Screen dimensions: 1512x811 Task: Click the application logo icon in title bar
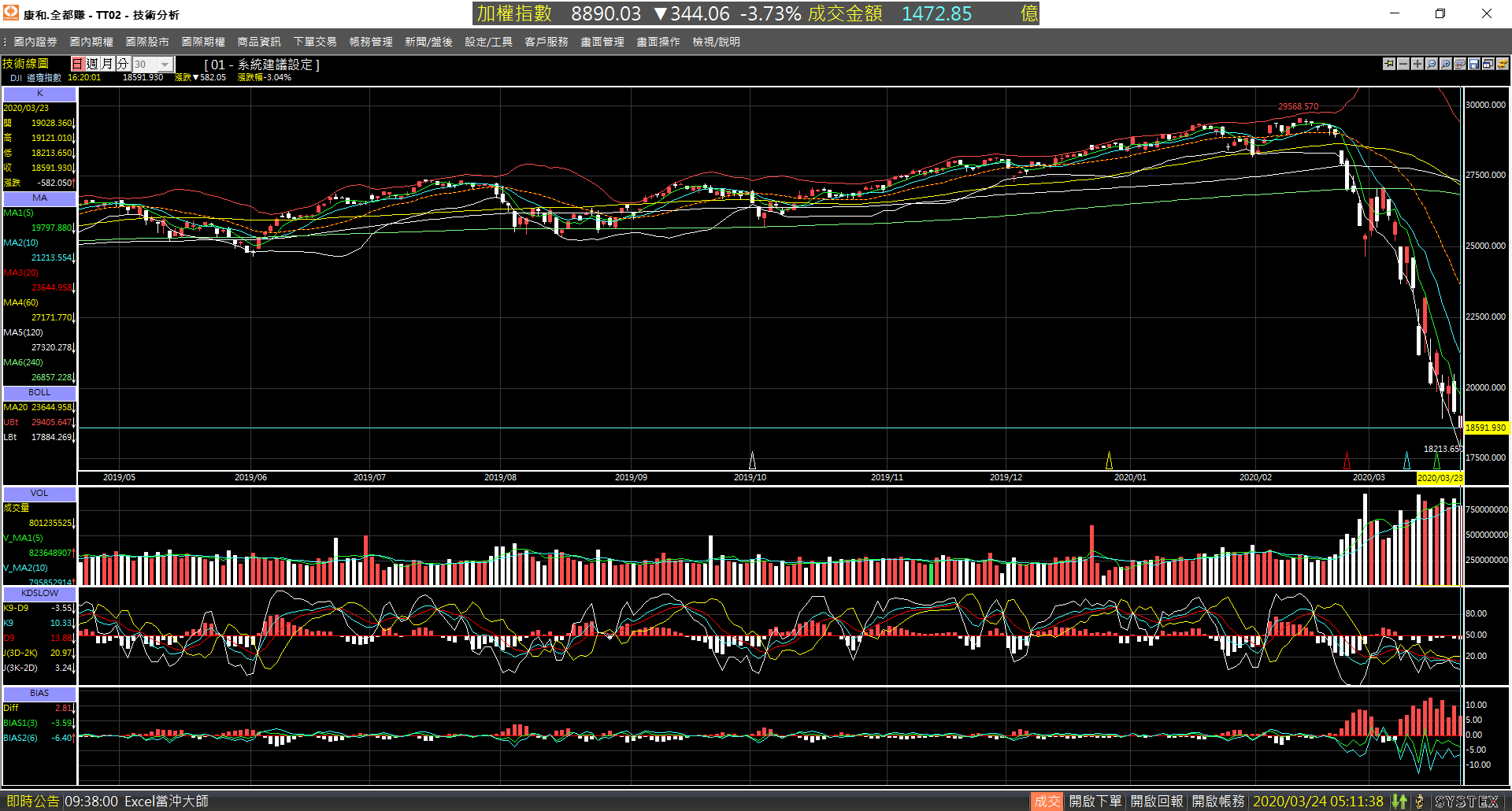pyautogui.click(x=11, y=13)
